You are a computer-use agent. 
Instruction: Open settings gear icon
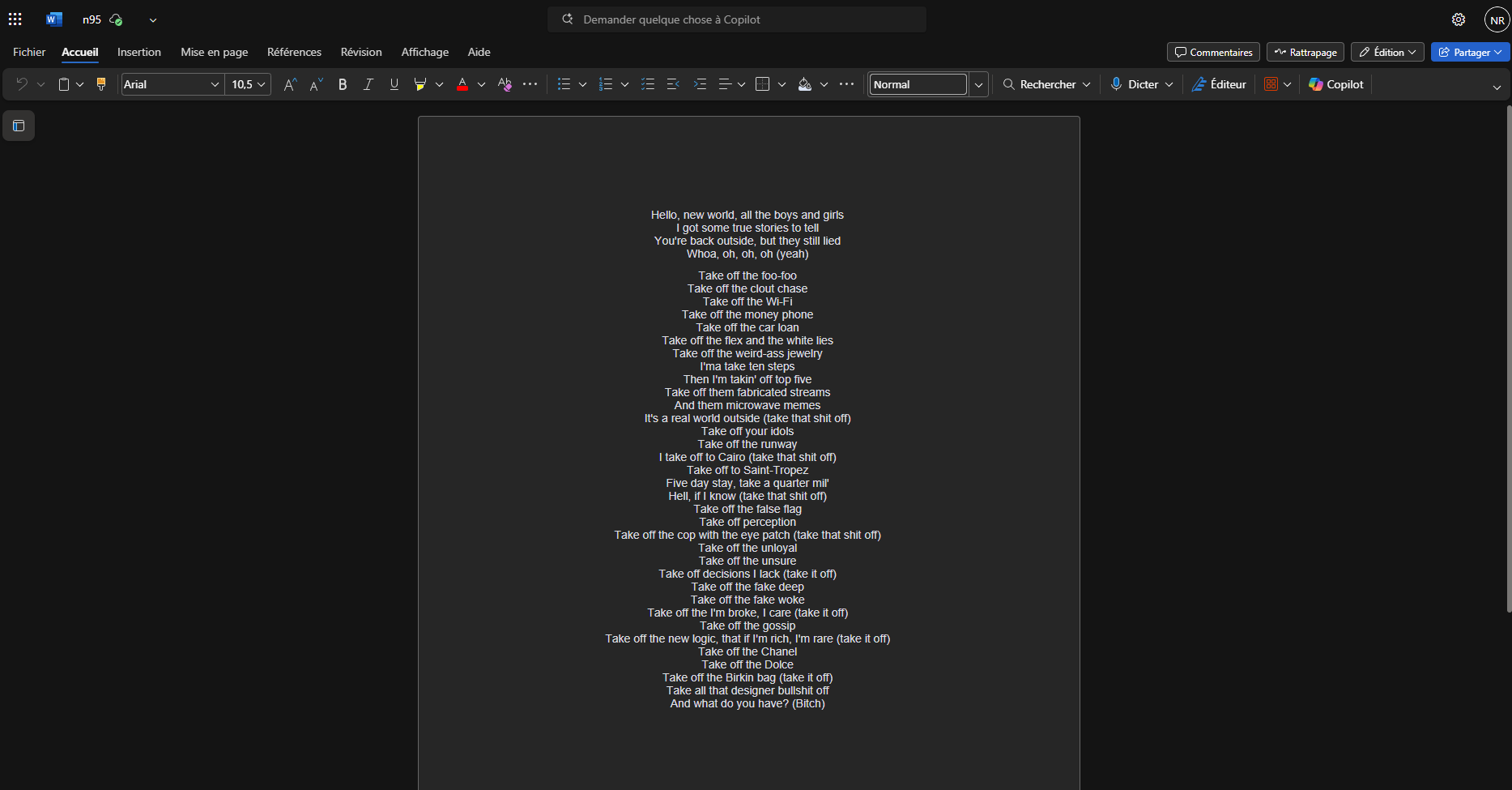point(1459,19)
